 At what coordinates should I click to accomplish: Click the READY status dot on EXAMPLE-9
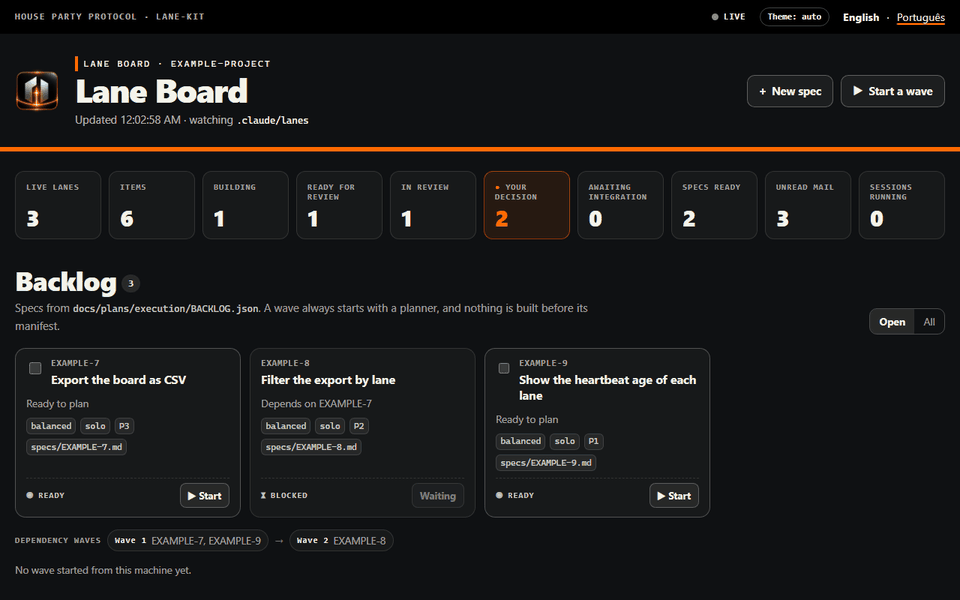click(499, 495)
